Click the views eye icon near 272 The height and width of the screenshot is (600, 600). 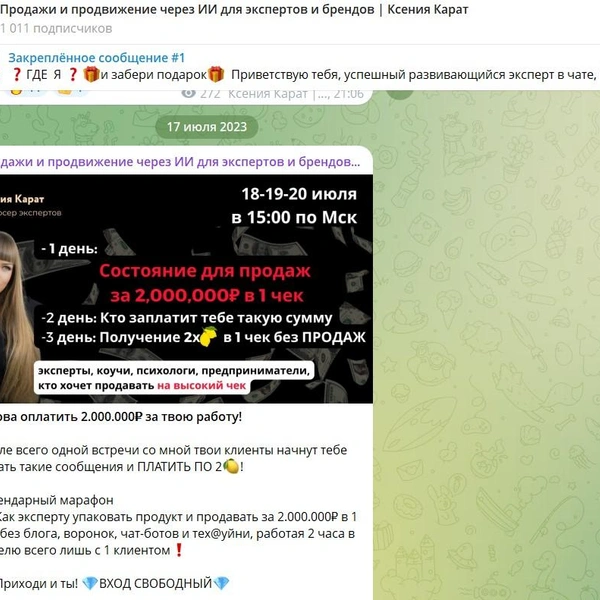pos(188,93)
